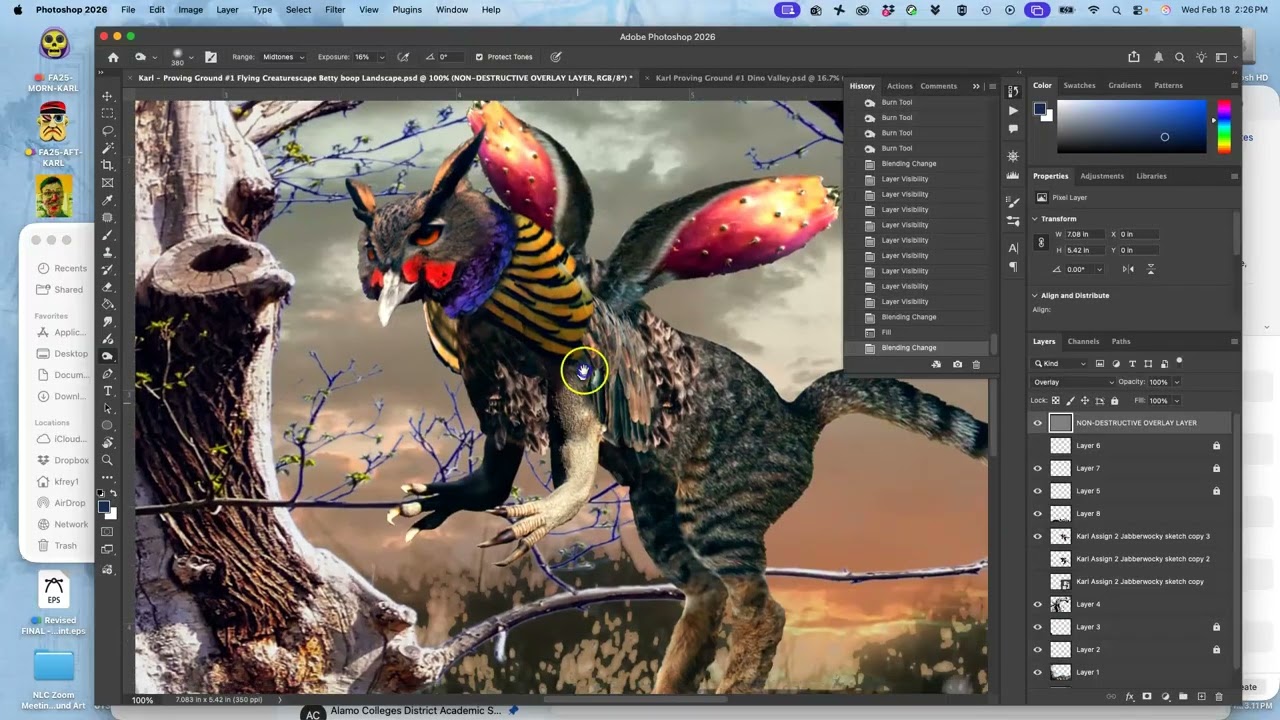Hide the NON-DESTRUCTIVE OVERLAY LAYER
The width and height of the screenshot is (1280, 720).
[1037, 423]
